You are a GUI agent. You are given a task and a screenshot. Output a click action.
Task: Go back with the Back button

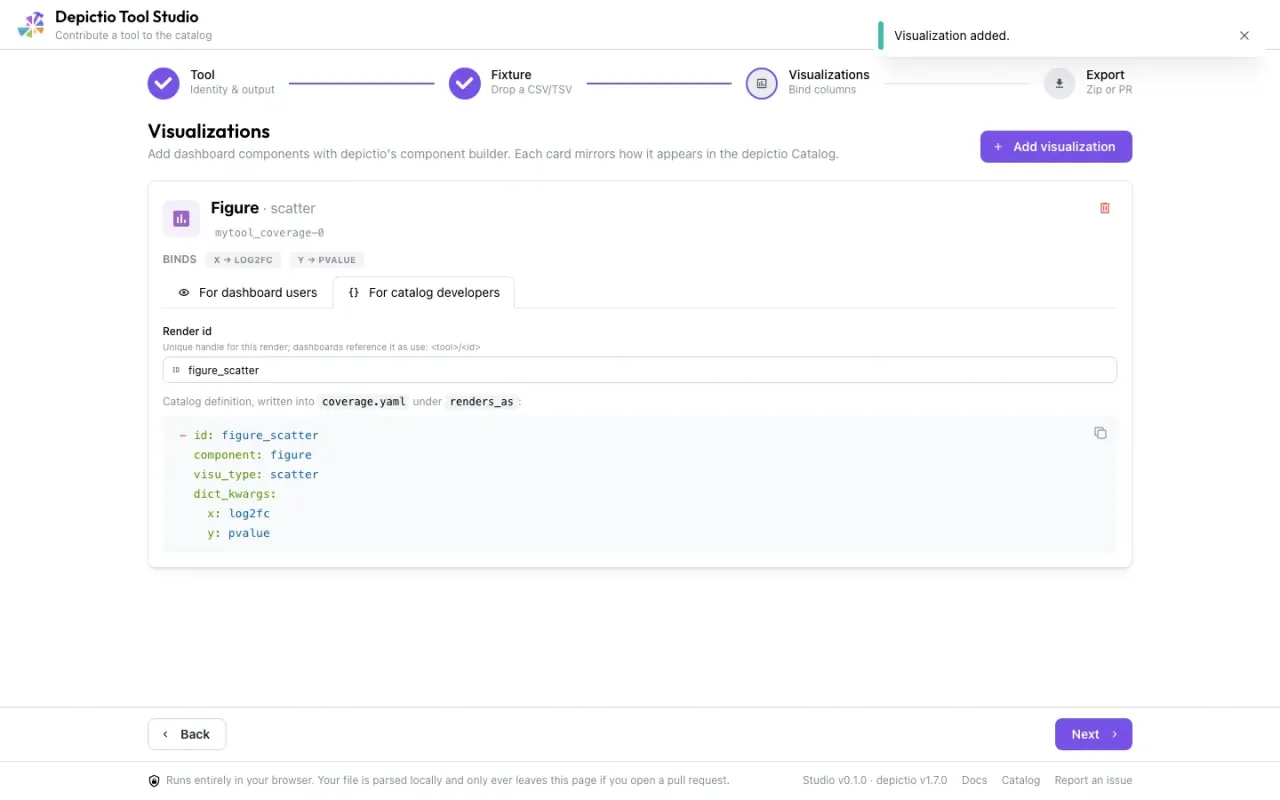pos(187,734)
